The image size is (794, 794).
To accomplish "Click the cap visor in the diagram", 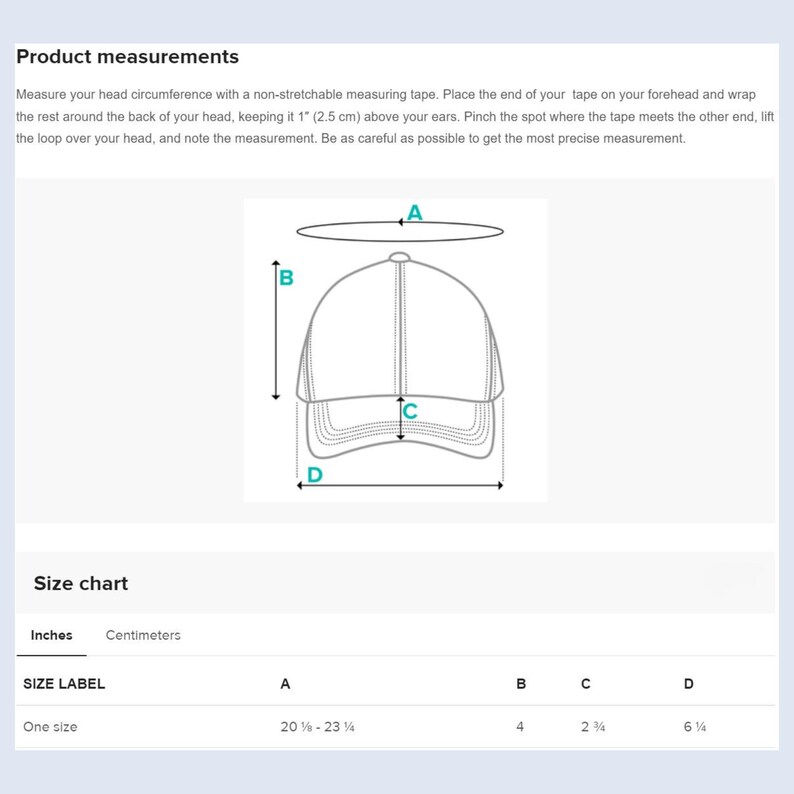I will 400,428.
